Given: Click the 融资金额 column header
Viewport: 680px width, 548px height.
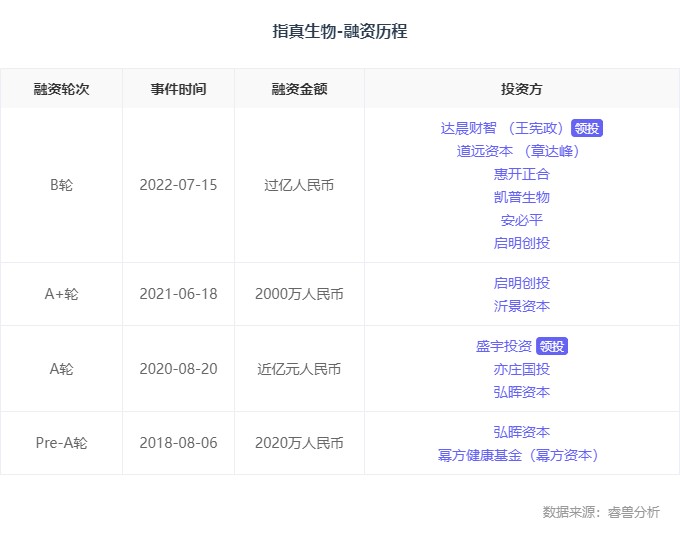Looking at the screenshot, I should [x=299, y=89].
